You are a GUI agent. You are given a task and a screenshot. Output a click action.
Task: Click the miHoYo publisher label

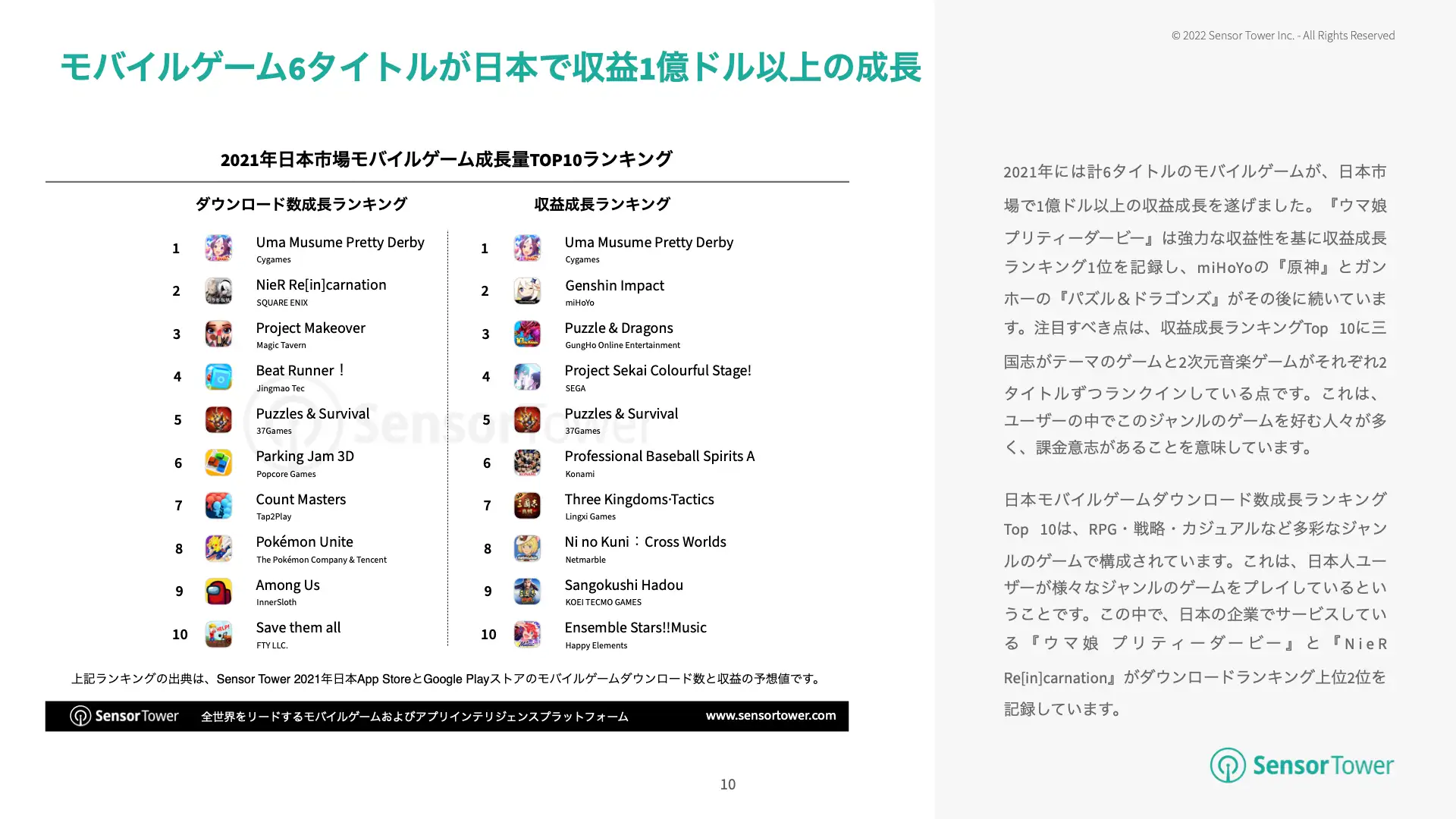coord(580,303)
